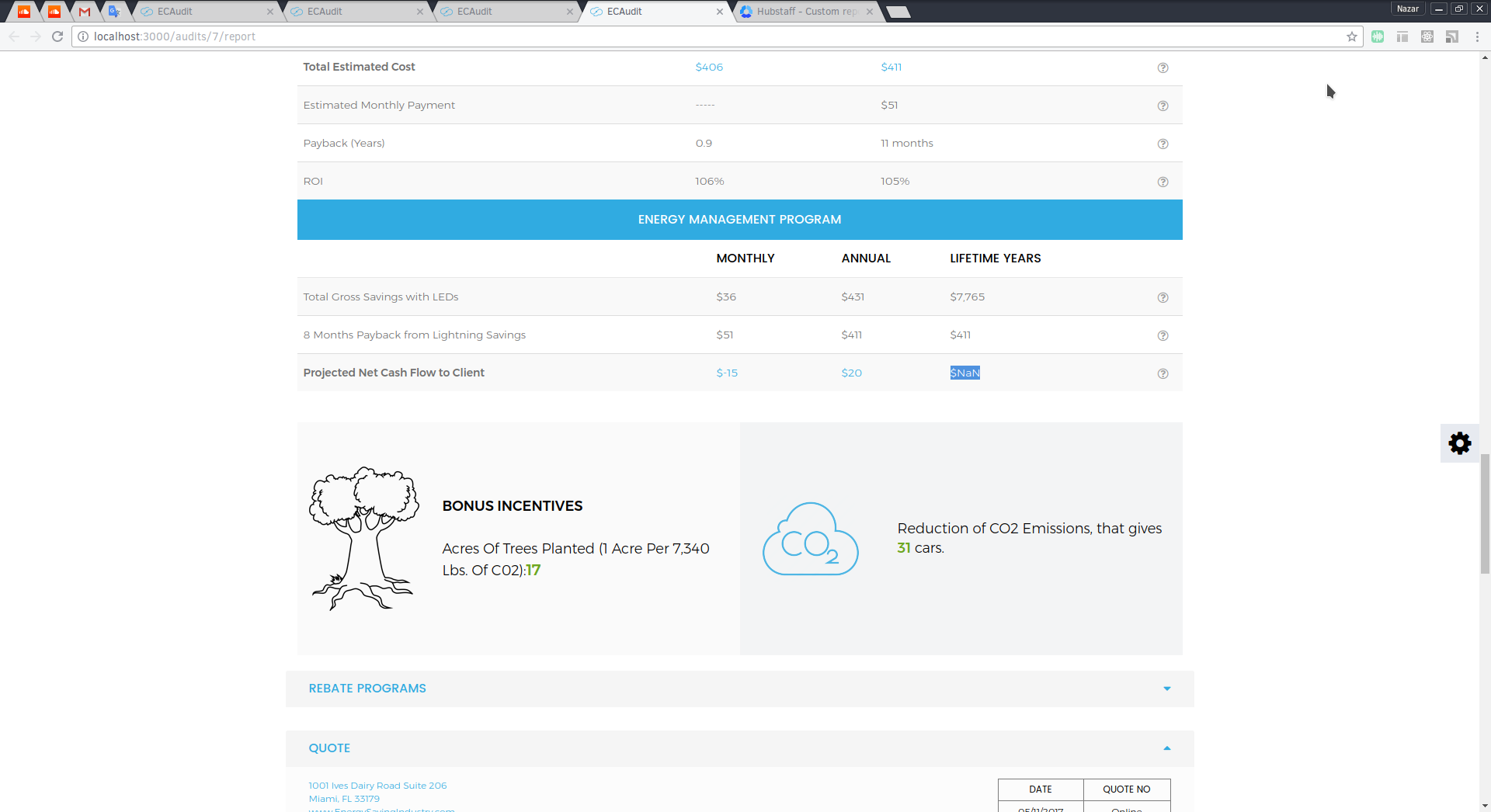Click the Miami, FL 33179 text

point(344,799)
